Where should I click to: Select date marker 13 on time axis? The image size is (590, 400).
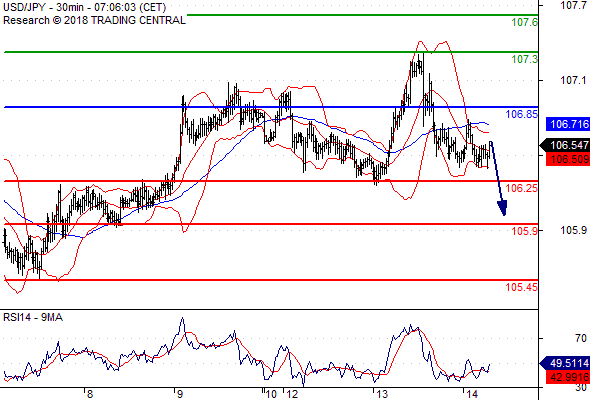tap(382, 394)
